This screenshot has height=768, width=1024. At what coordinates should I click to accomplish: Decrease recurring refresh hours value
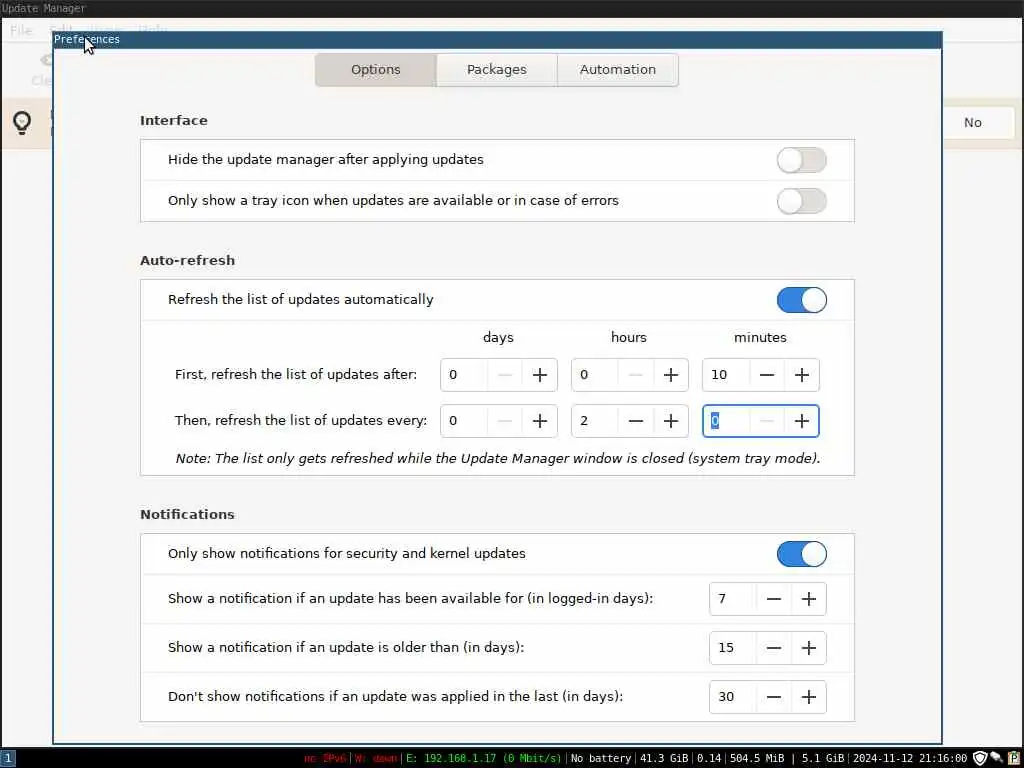pos(635,421)
